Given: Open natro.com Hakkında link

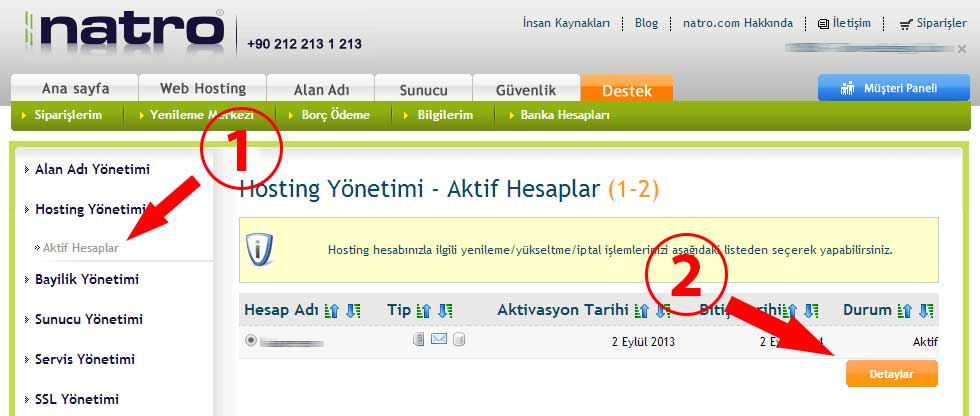Looking at the screenshot, I should [x=738, y=23].
